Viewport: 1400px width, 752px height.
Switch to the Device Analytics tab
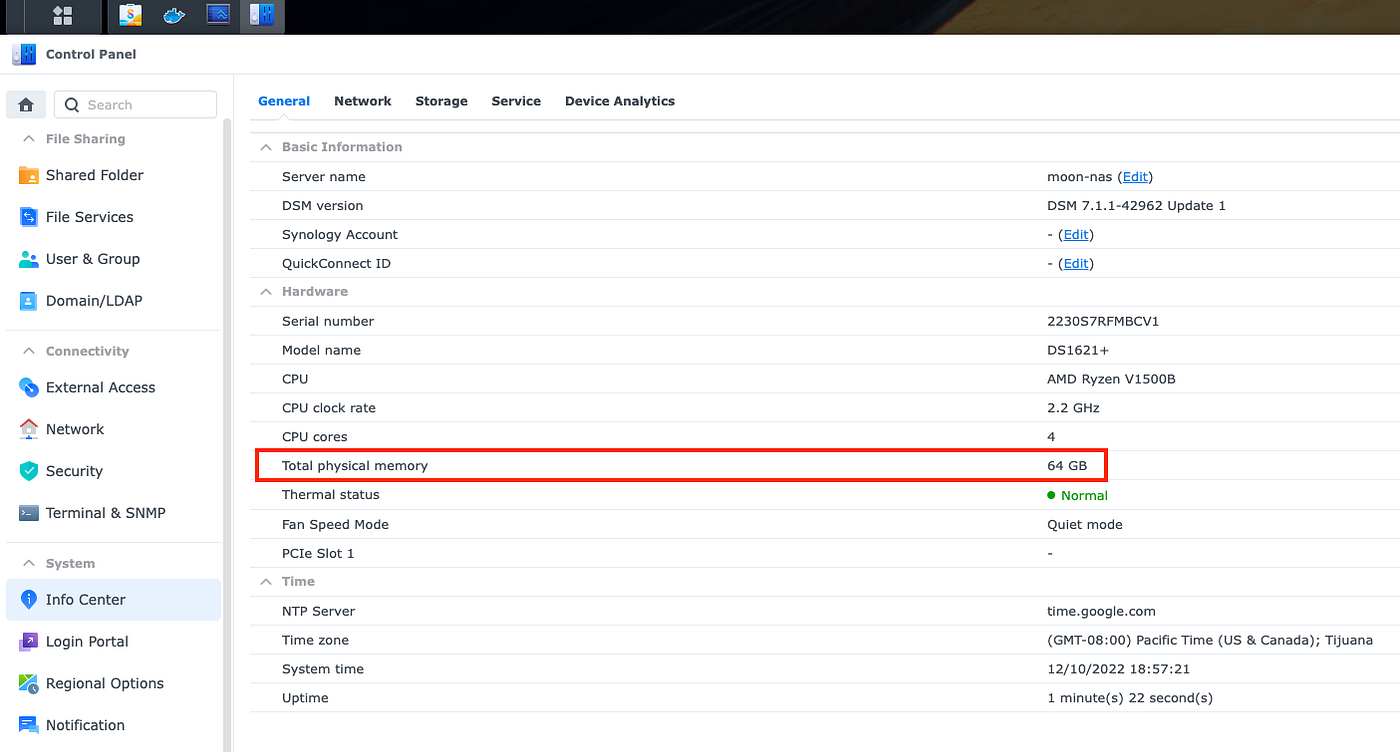pyautogui.click(x=620, y=101)
